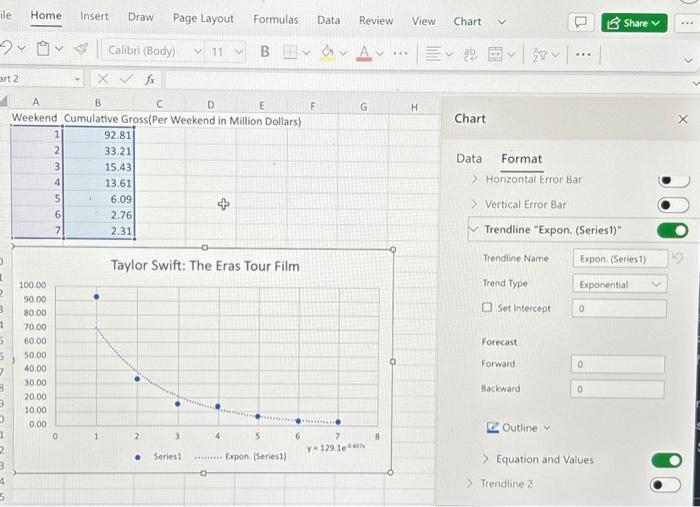Click the green Share button
700x507 pixels.
tap(634, 23)
